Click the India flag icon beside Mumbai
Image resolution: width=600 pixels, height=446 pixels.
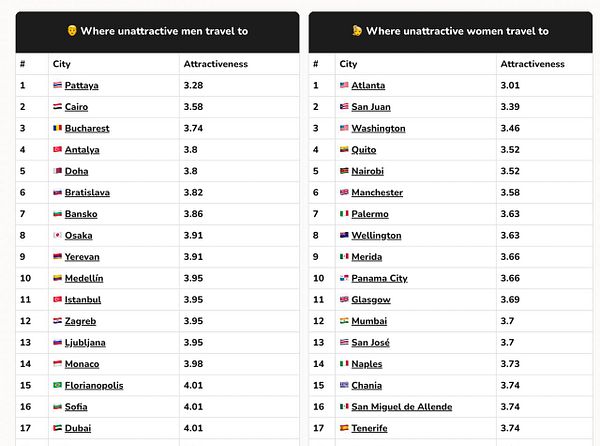coord(344,321)
